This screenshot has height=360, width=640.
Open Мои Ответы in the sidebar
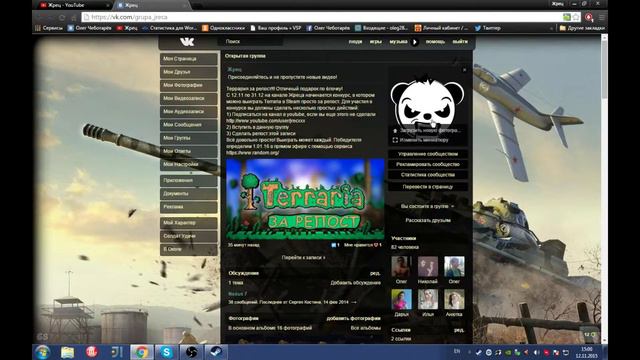(x=189, y=151)
